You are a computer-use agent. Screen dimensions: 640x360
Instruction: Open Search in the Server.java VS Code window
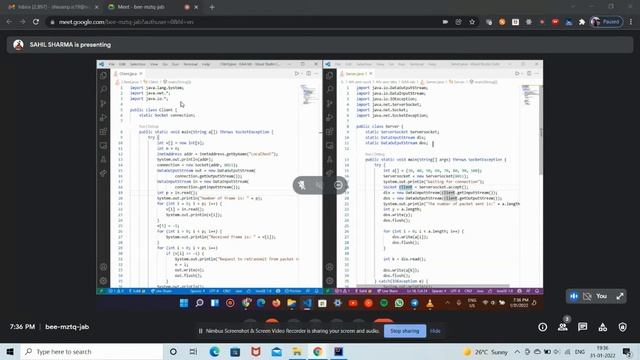pos(330,89)
